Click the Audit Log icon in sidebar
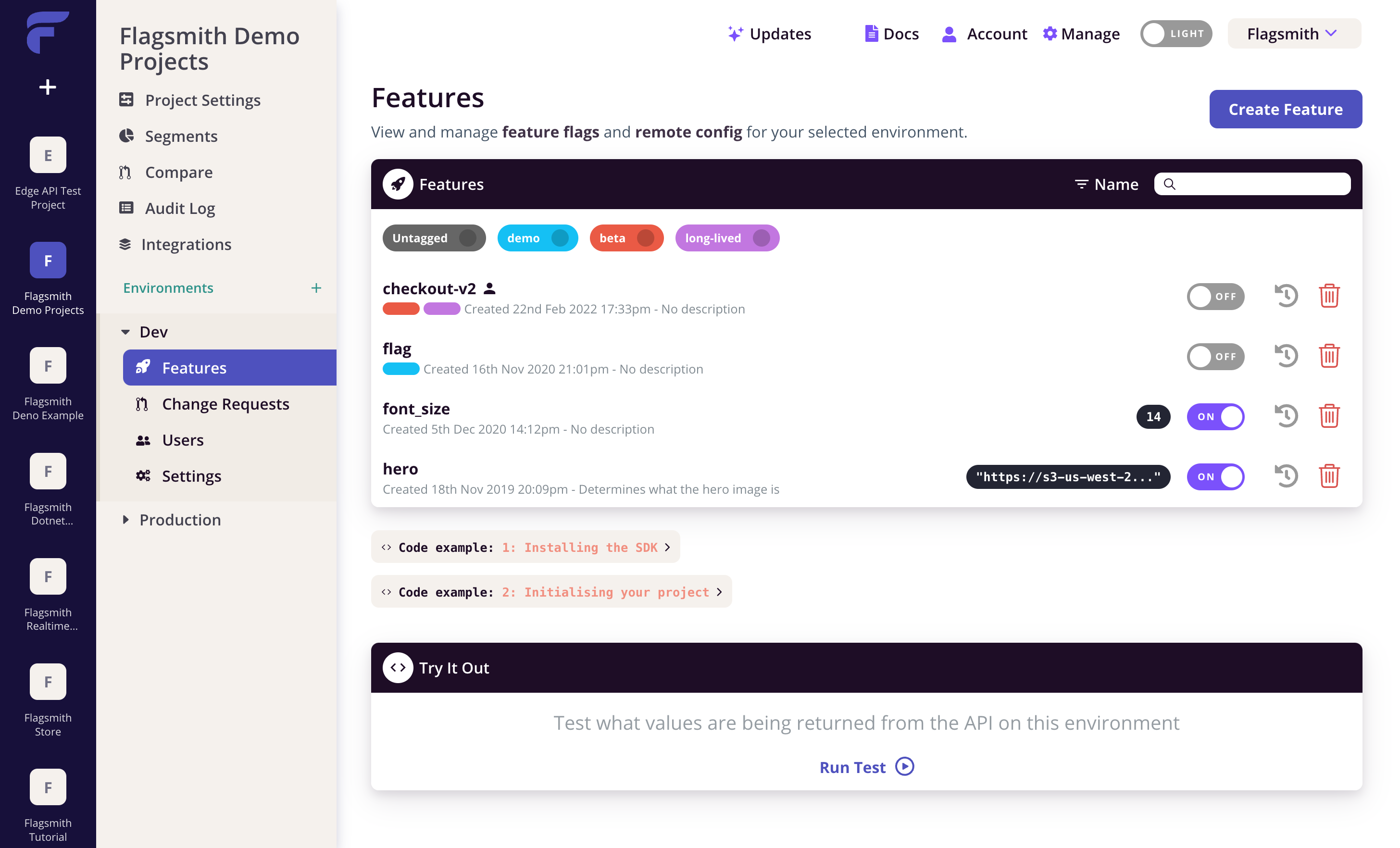 (126, 208)
